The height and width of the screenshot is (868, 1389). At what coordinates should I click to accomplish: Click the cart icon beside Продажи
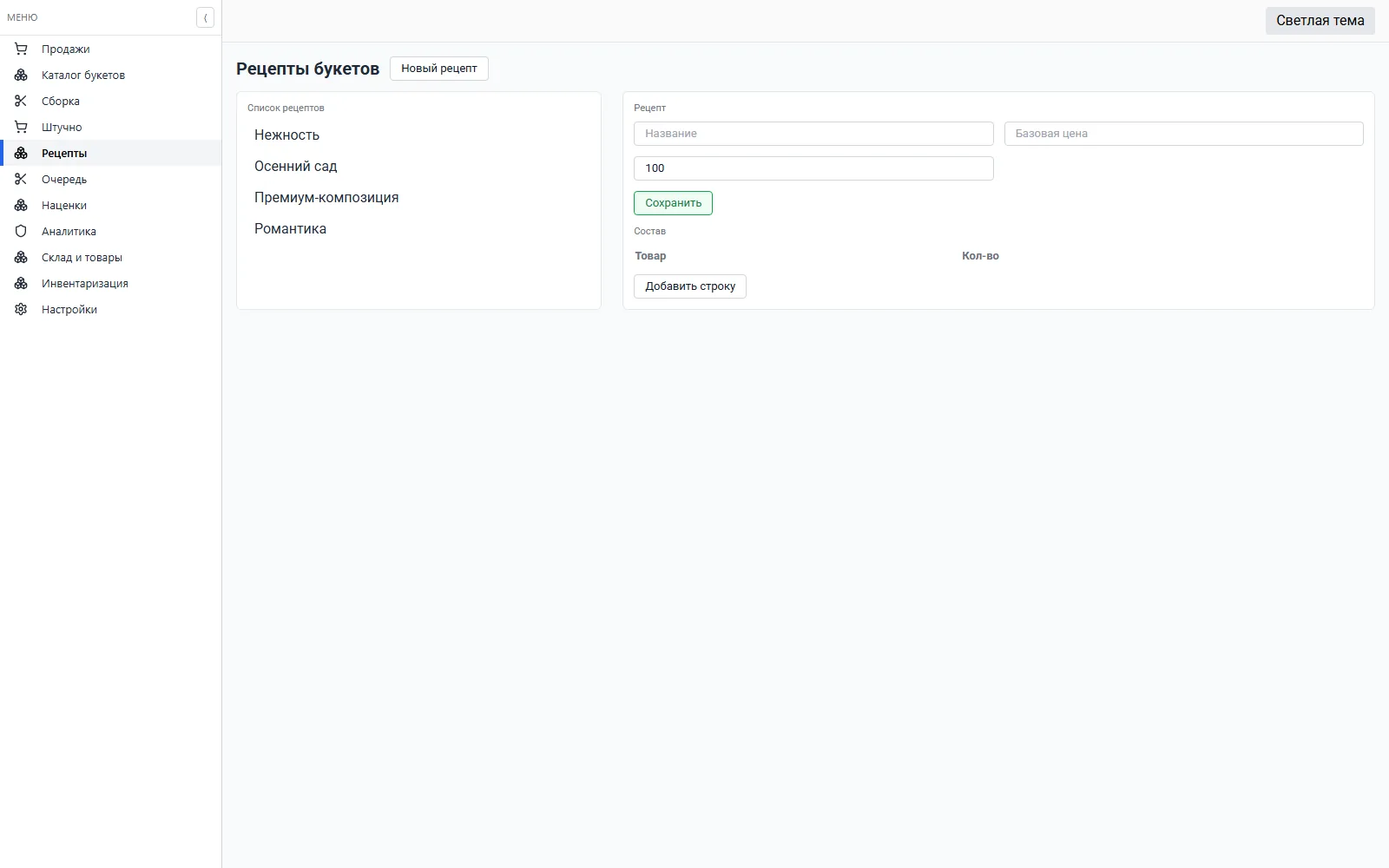pos(21,49)
